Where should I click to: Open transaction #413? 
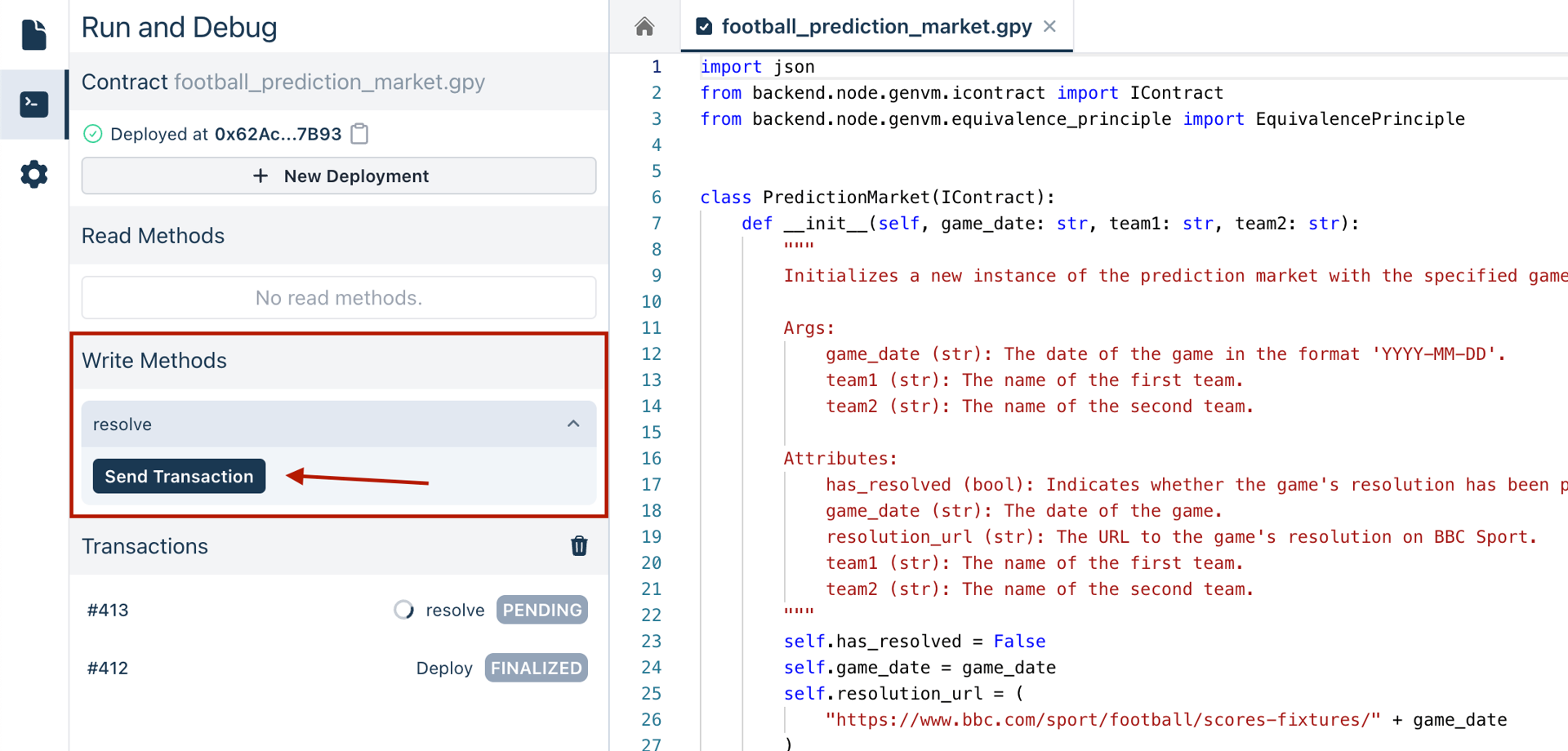coord(109,610)
